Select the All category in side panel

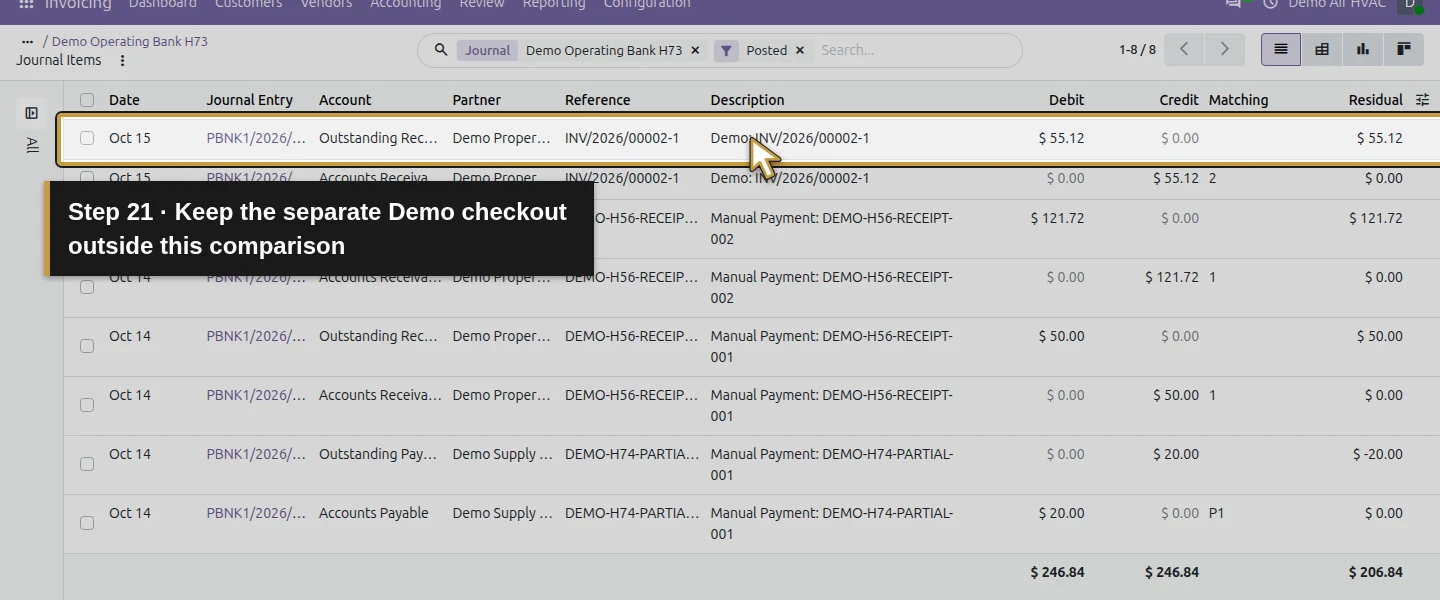(x=32, y=145)
